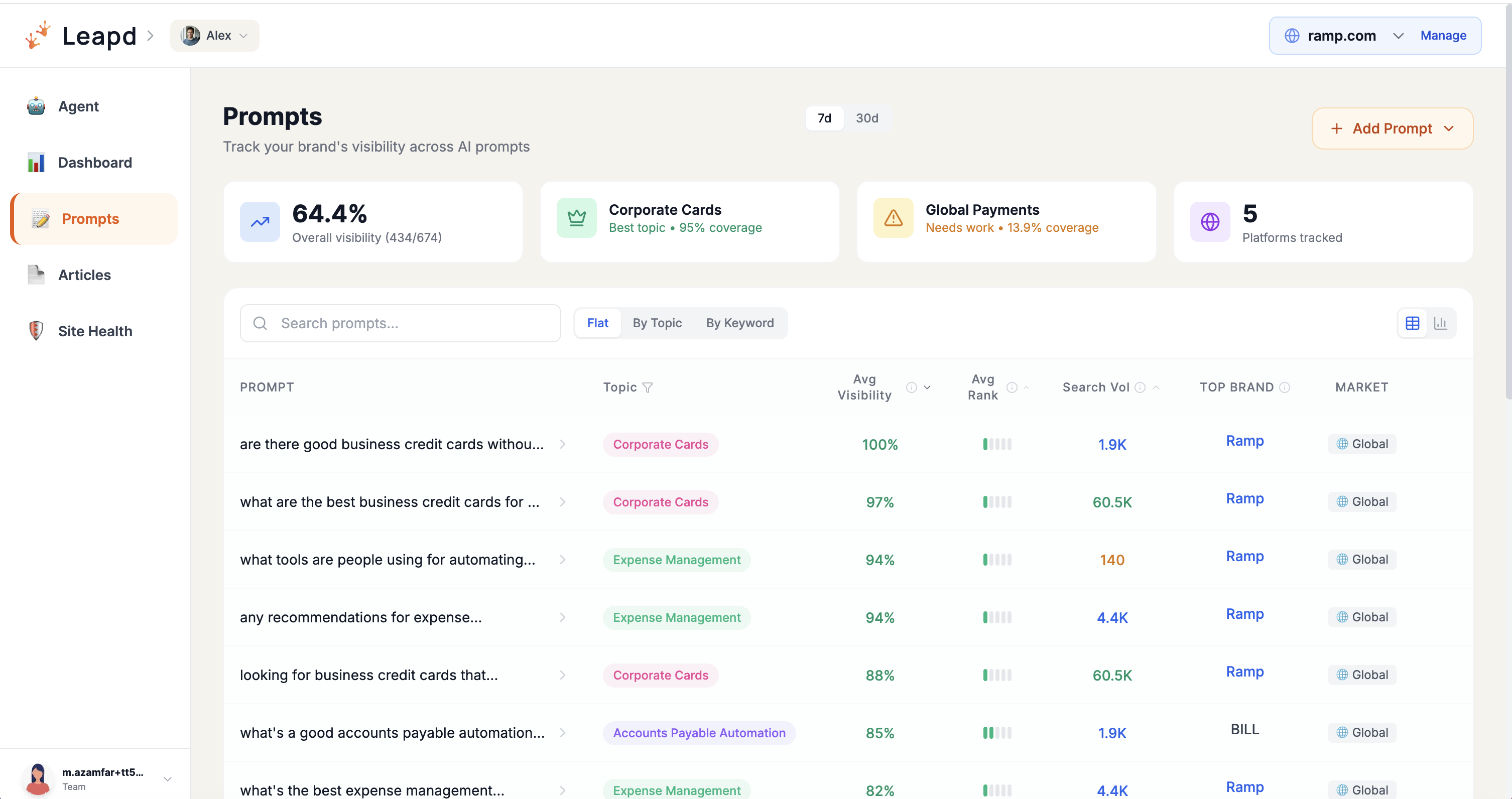Check Site Health using the shield icon
Image resolution: width=1512 pixels, height=799 pixels.
(36, 331)
